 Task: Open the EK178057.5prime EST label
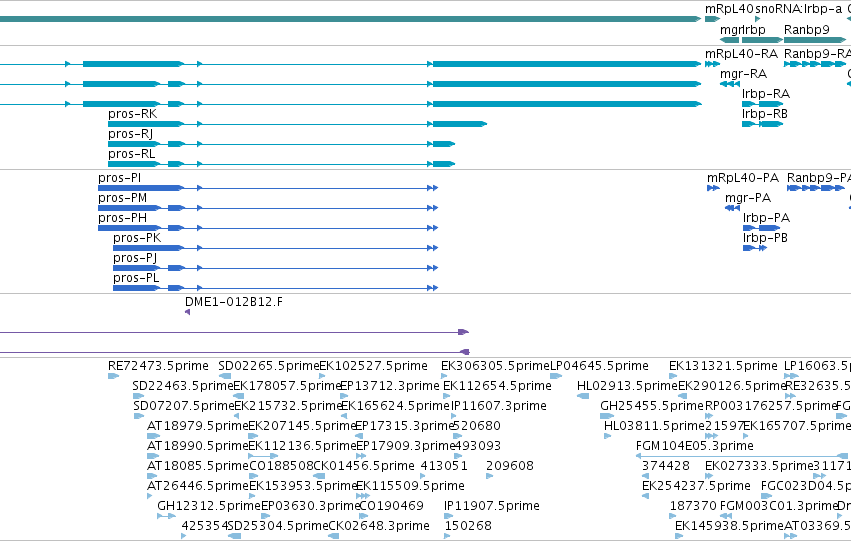[x=287, y=386]
